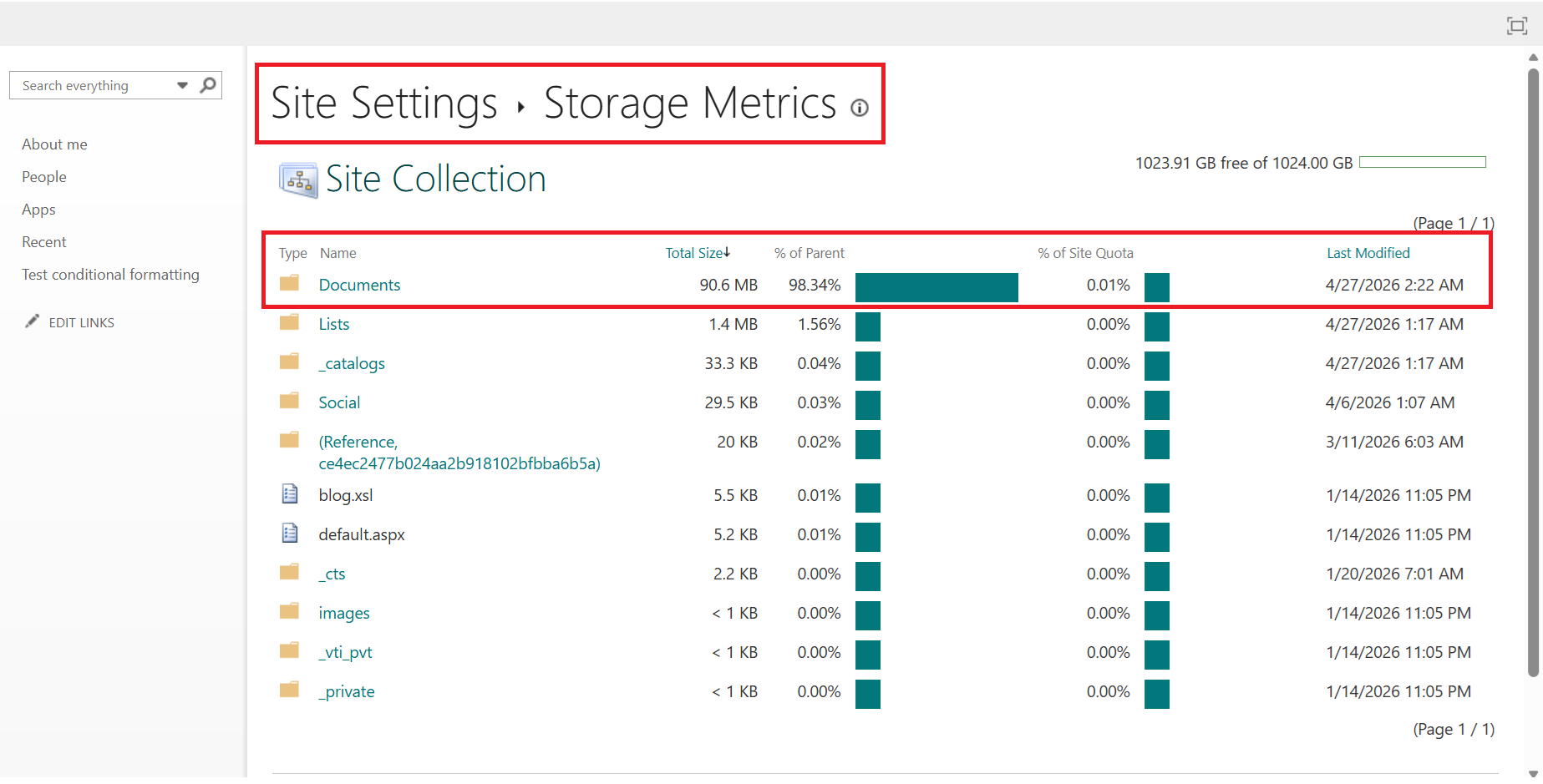Image resolution: width=1543 pixels, height=784 pixels.
Task: Click the search magnifier icon
Action: [208, 85]
